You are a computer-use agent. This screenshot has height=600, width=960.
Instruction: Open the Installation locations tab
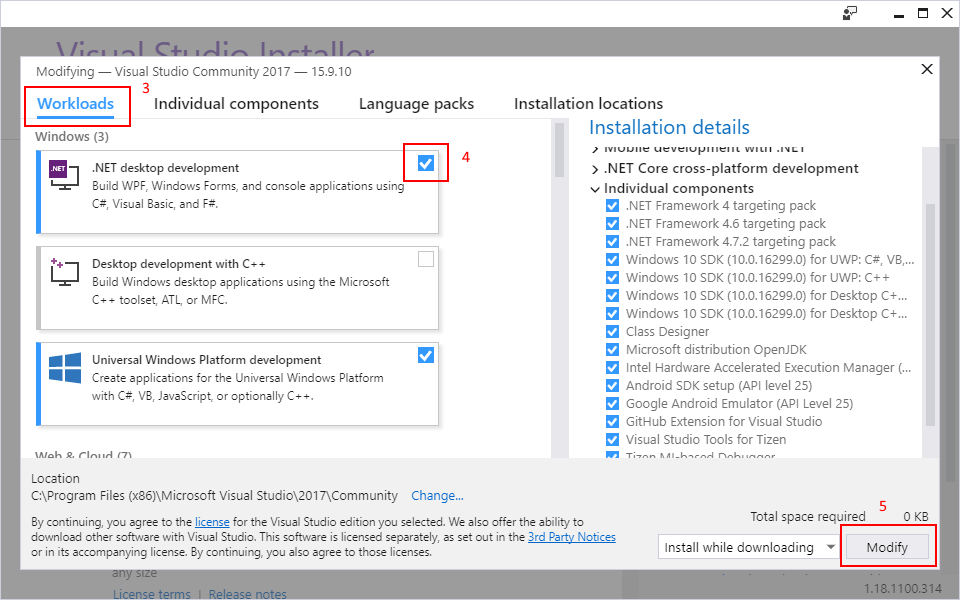click(588, 103)
